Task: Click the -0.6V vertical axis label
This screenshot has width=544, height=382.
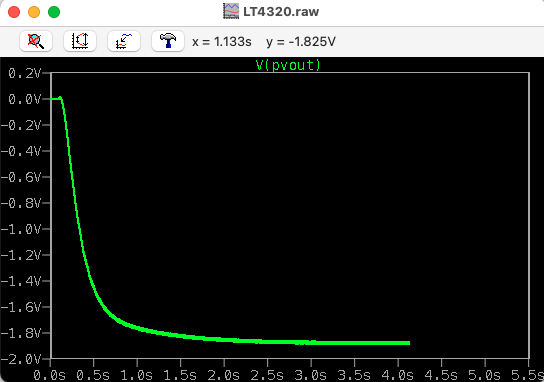Action: (21, 177)
